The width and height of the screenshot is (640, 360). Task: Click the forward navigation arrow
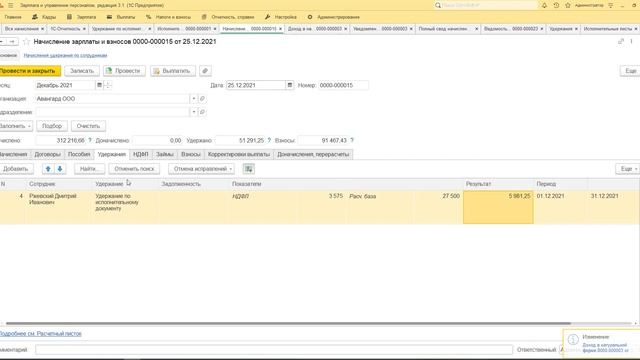12,42
